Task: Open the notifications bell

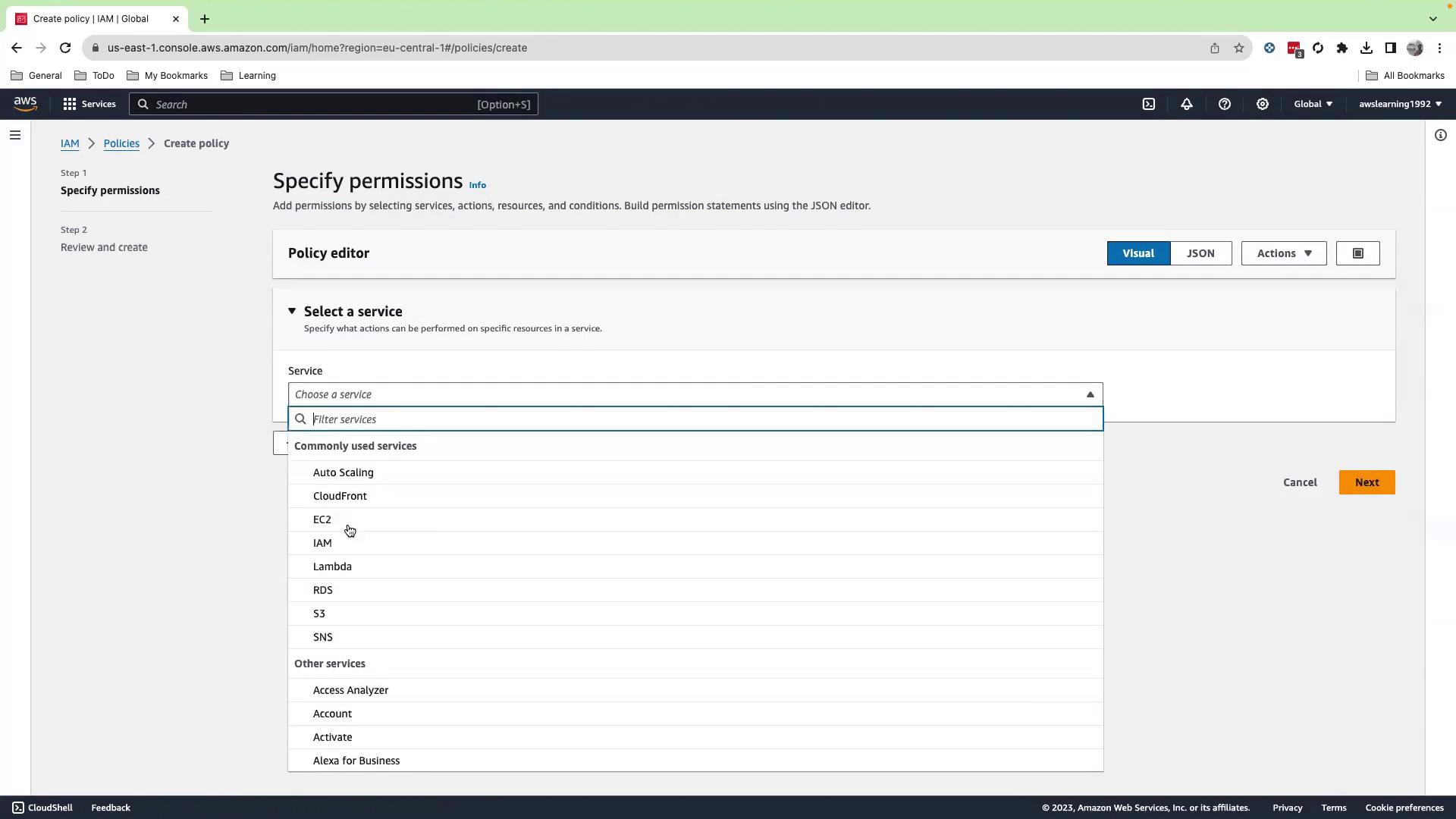Action: coord(1187,104)
